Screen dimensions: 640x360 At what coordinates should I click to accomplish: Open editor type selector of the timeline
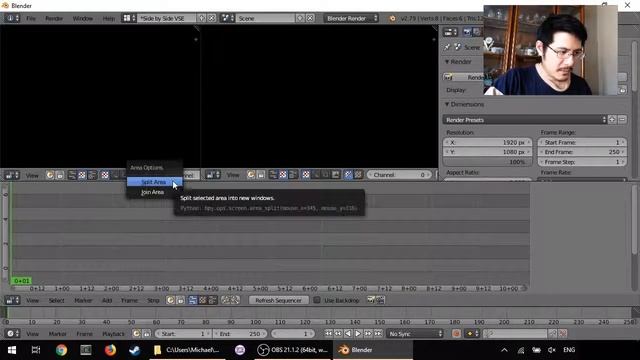tap(12, 334)
